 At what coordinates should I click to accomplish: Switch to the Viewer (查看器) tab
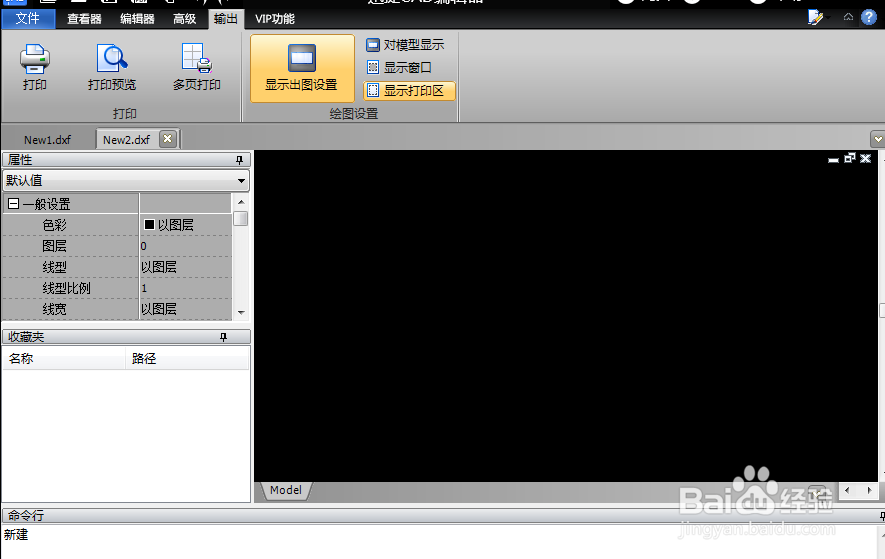(x=84, y=19)
